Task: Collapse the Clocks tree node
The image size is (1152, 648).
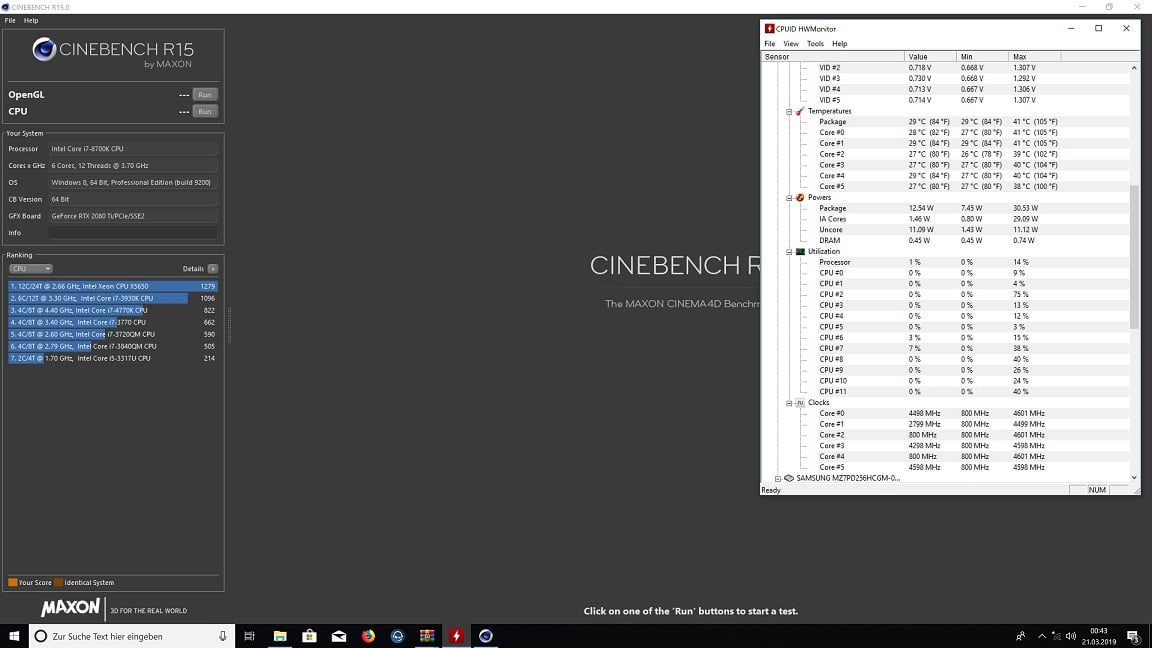Action: (789, 403)
